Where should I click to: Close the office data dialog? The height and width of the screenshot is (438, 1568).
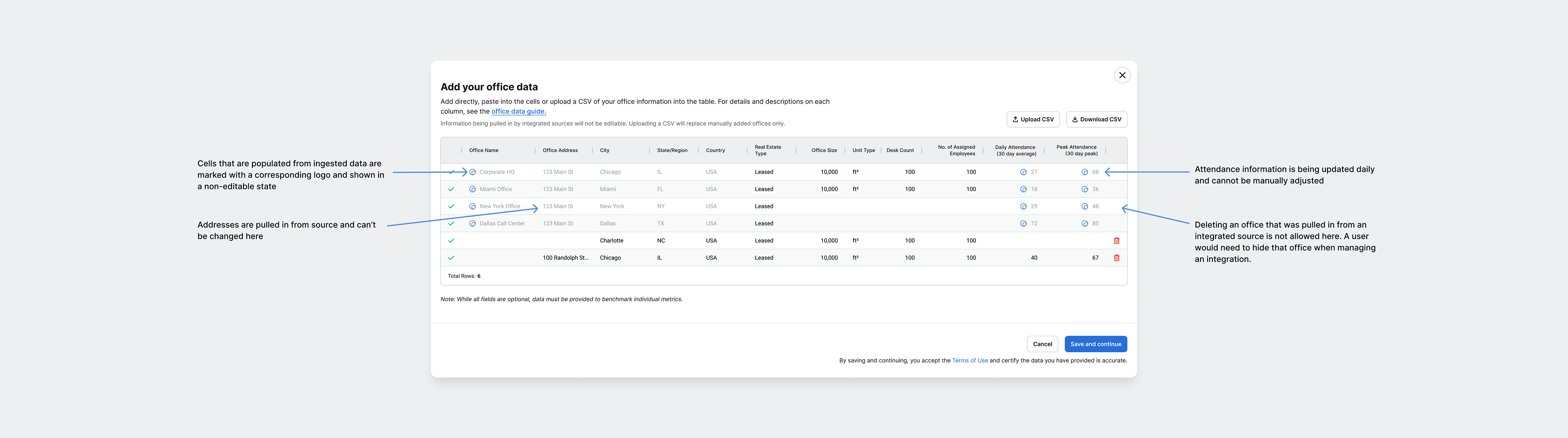tap(1122, 76)
